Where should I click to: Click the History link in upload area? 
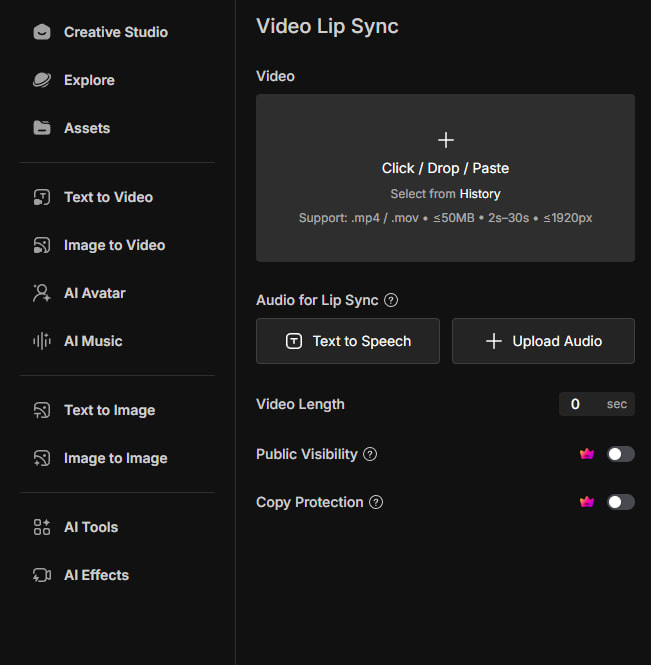click(x=480, y=194)
